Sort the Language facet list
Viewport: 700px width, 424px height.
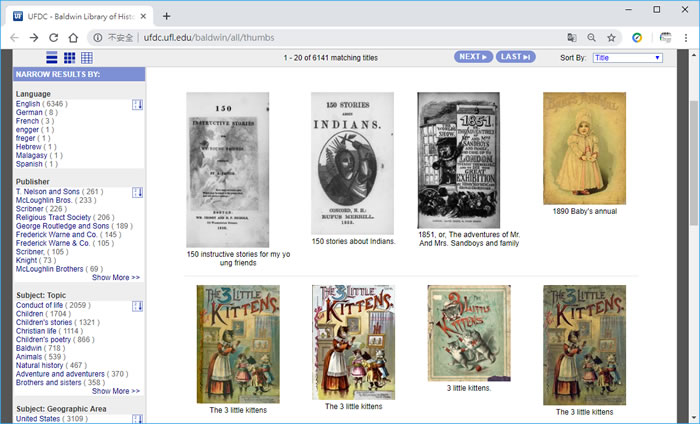pos(138,105)
